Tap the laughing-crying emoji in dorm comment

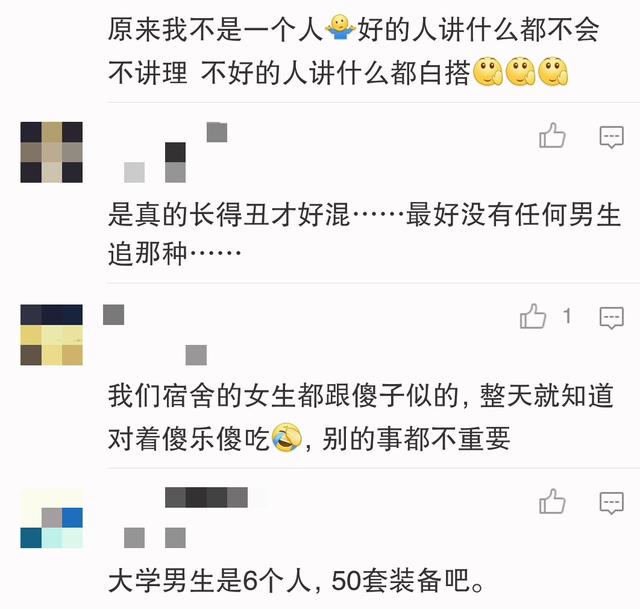286,438
